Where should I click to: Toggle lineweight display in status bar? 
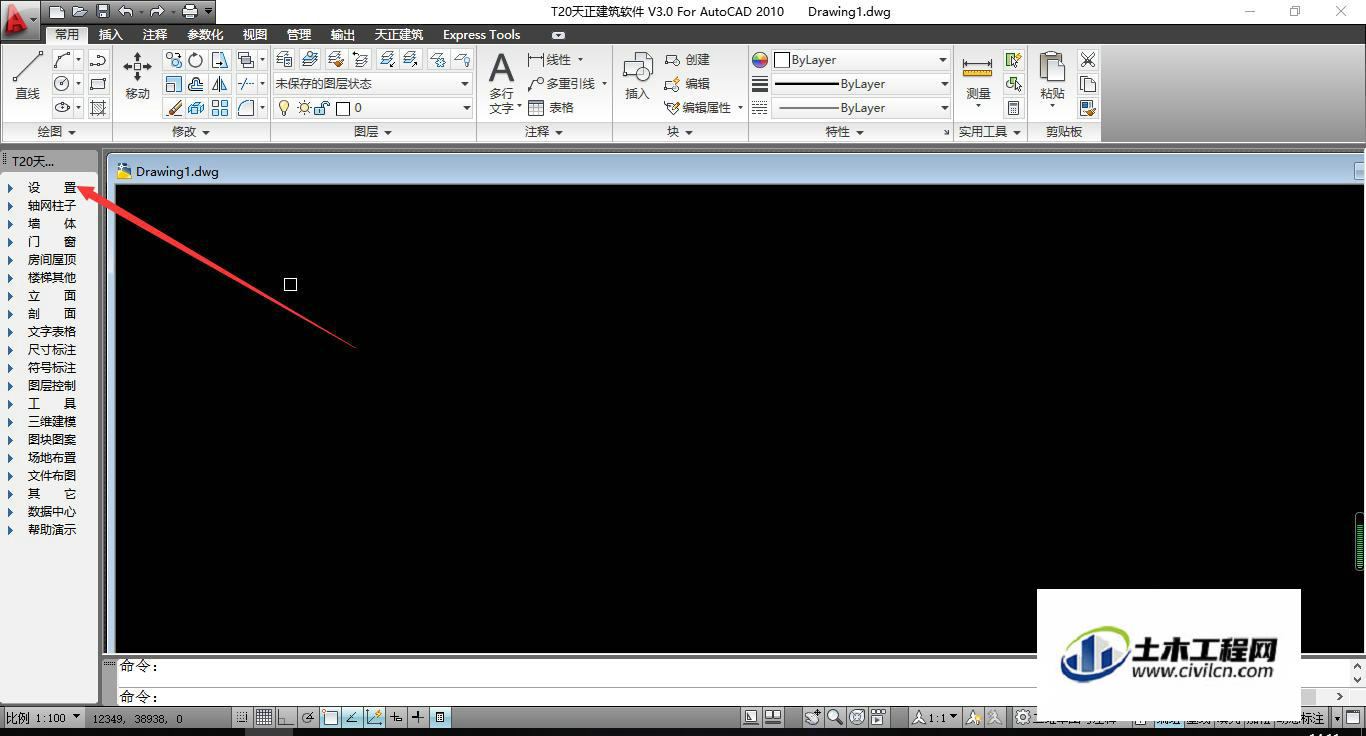[418, 717]
